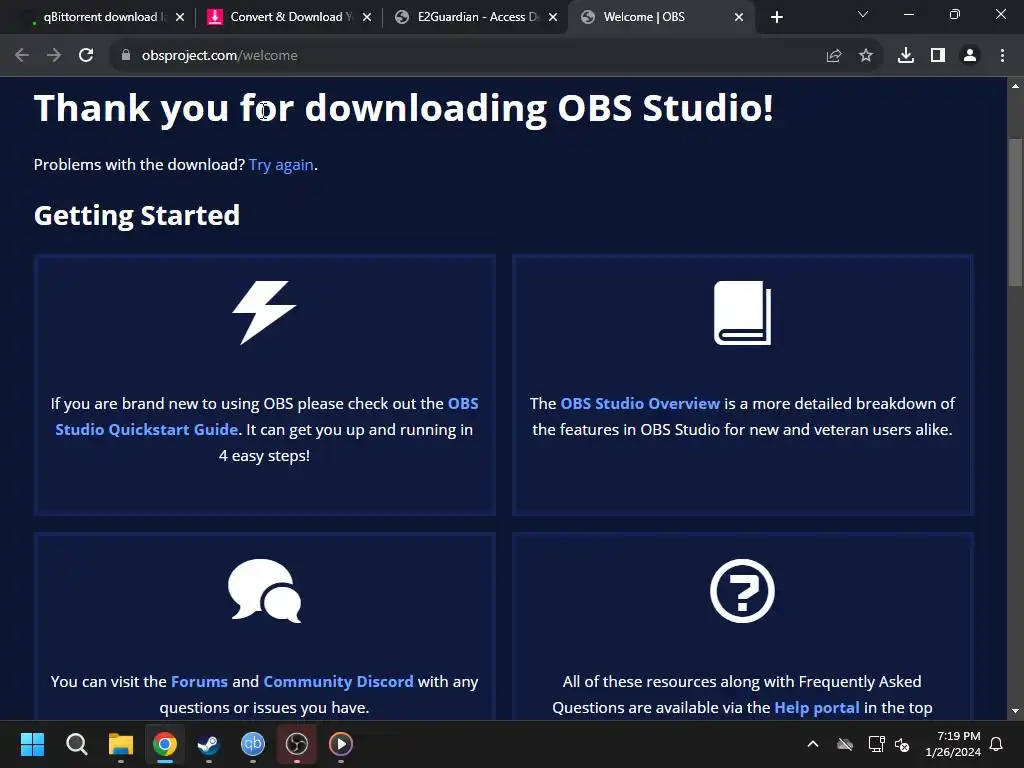
Task: Reload the OBS welcome page
Action: [86, 56]
